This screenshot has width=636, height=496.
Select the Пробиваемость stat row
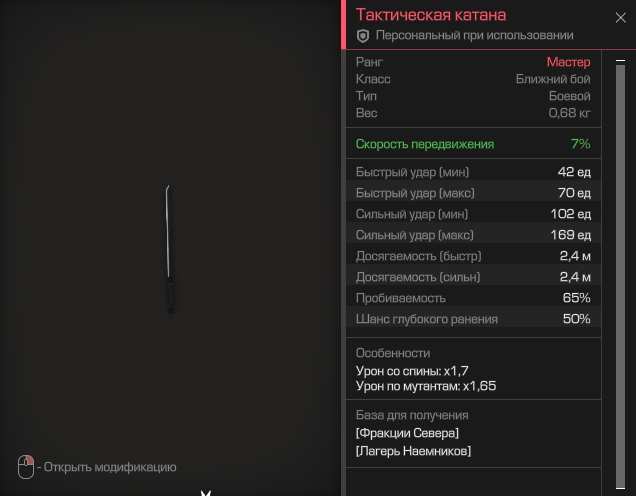pyautogui.click(x=473, y=298)
